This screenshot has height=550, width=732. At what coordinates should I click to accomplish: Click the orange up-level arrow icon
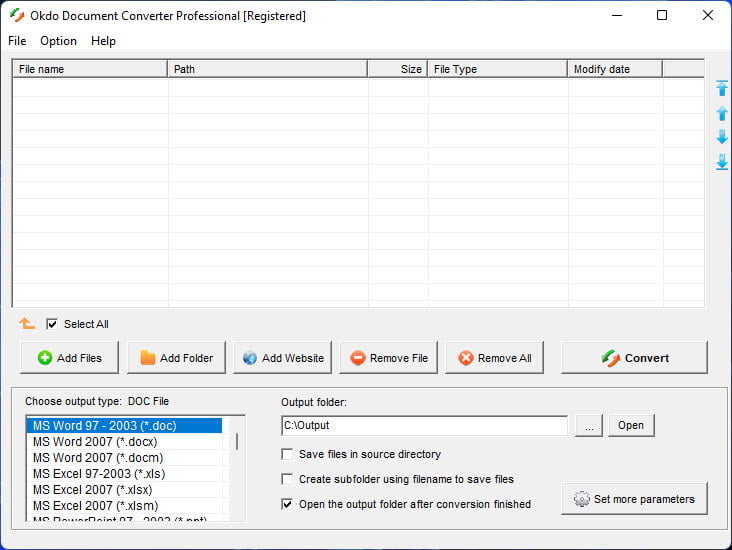(x=27, y=323)
